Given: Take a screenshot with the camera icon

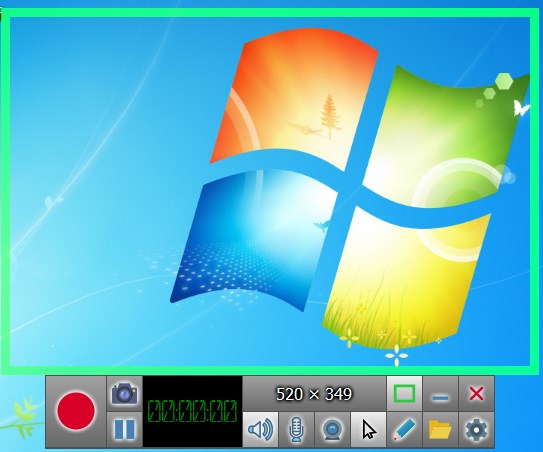Looking at the screenshot, I should [124, 393].
